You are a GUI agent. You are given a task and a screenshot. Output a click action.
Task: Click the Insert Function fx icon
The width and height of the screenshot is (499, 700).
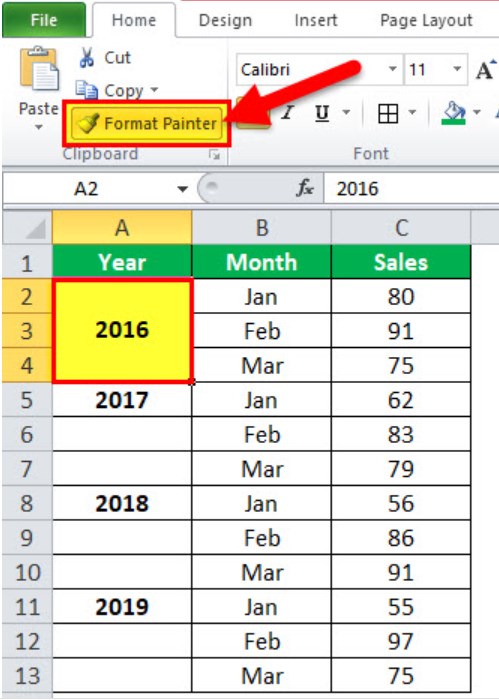pos(305,188)
